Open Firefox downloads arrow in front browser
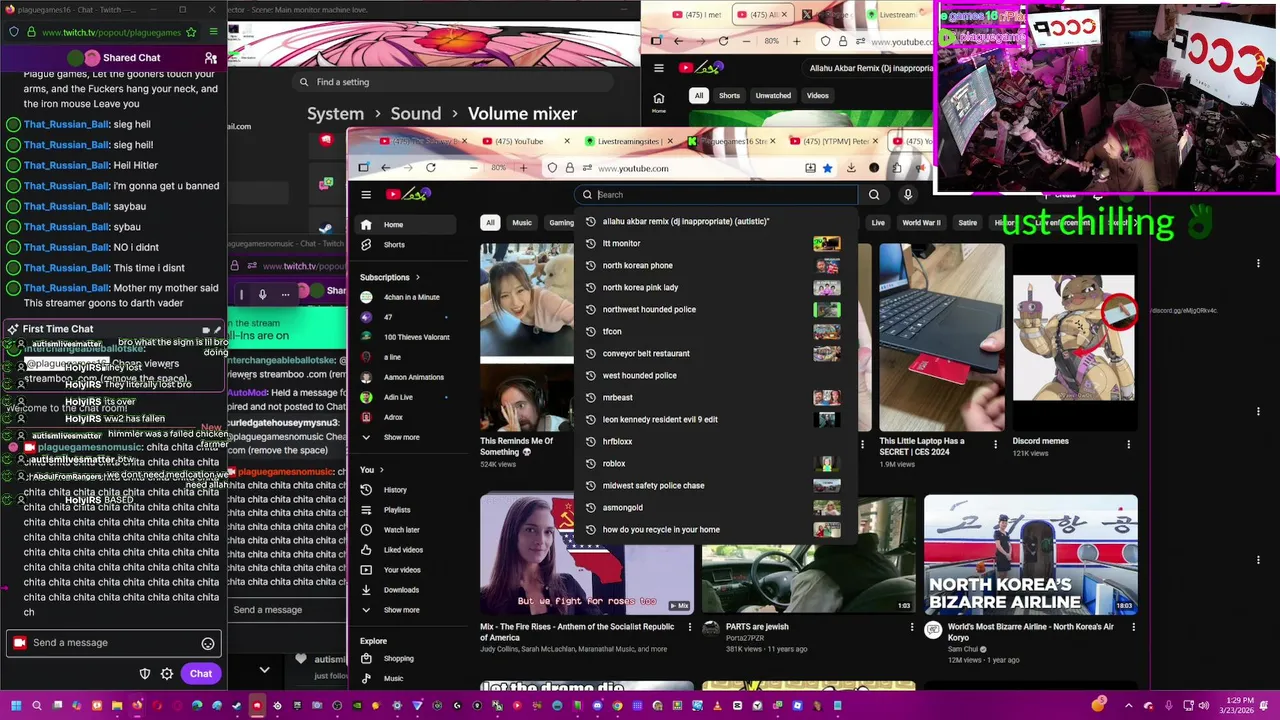 (851, 168)
